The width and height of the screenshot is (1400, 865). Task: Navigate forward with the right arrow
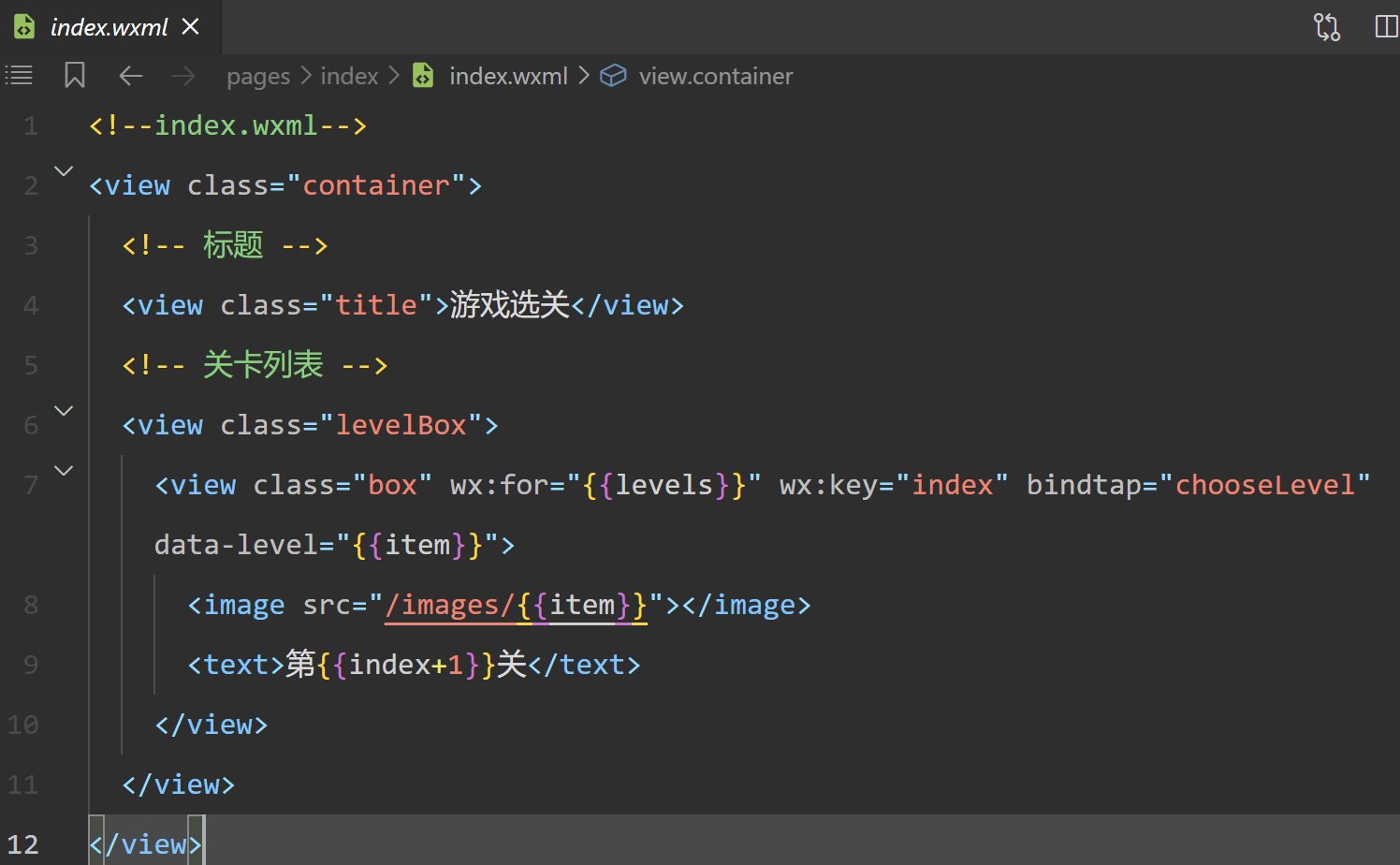183,76
